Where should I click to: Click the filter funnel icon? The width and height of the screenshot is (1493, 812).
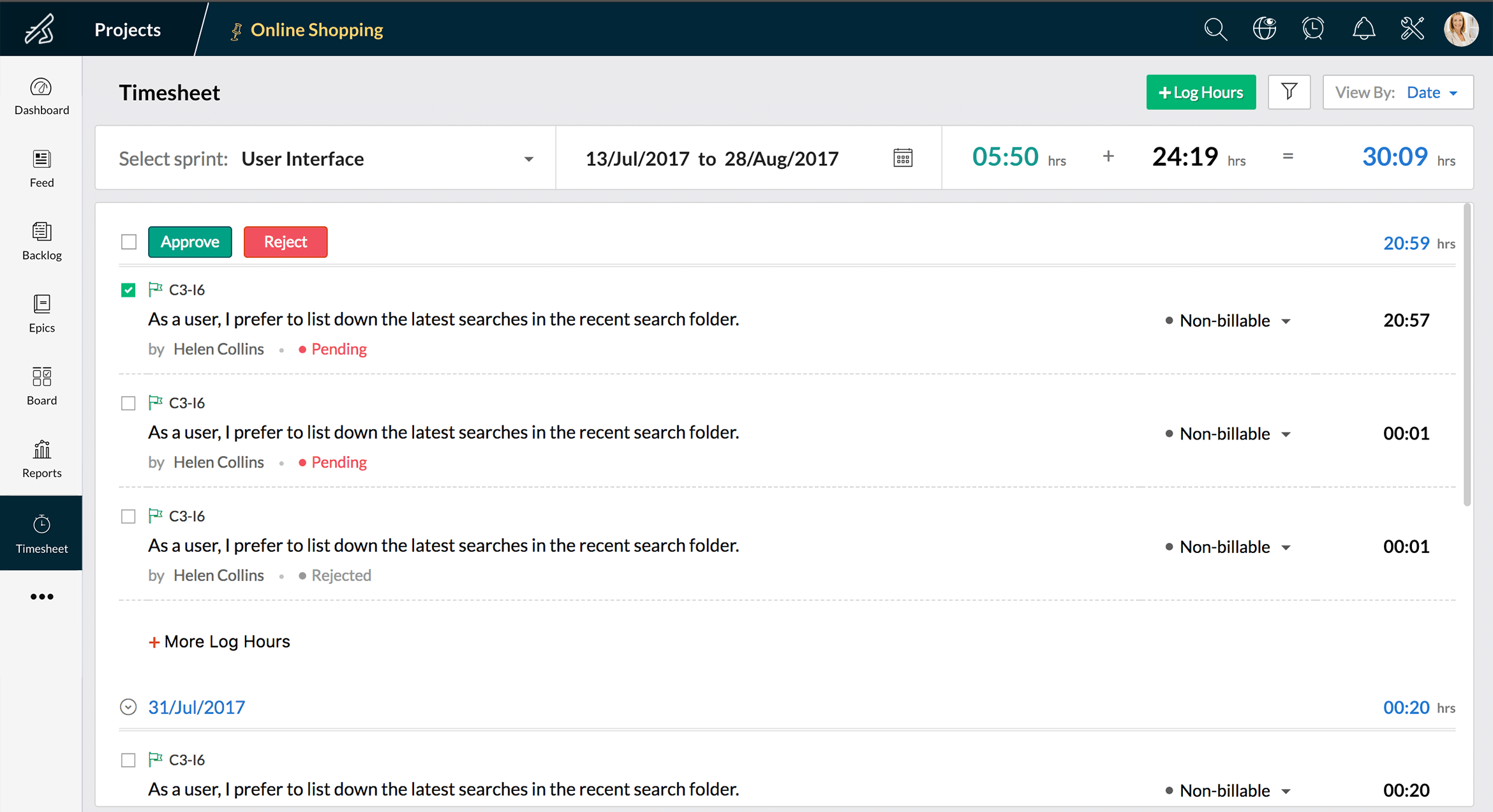click(x=1289, y=92)
